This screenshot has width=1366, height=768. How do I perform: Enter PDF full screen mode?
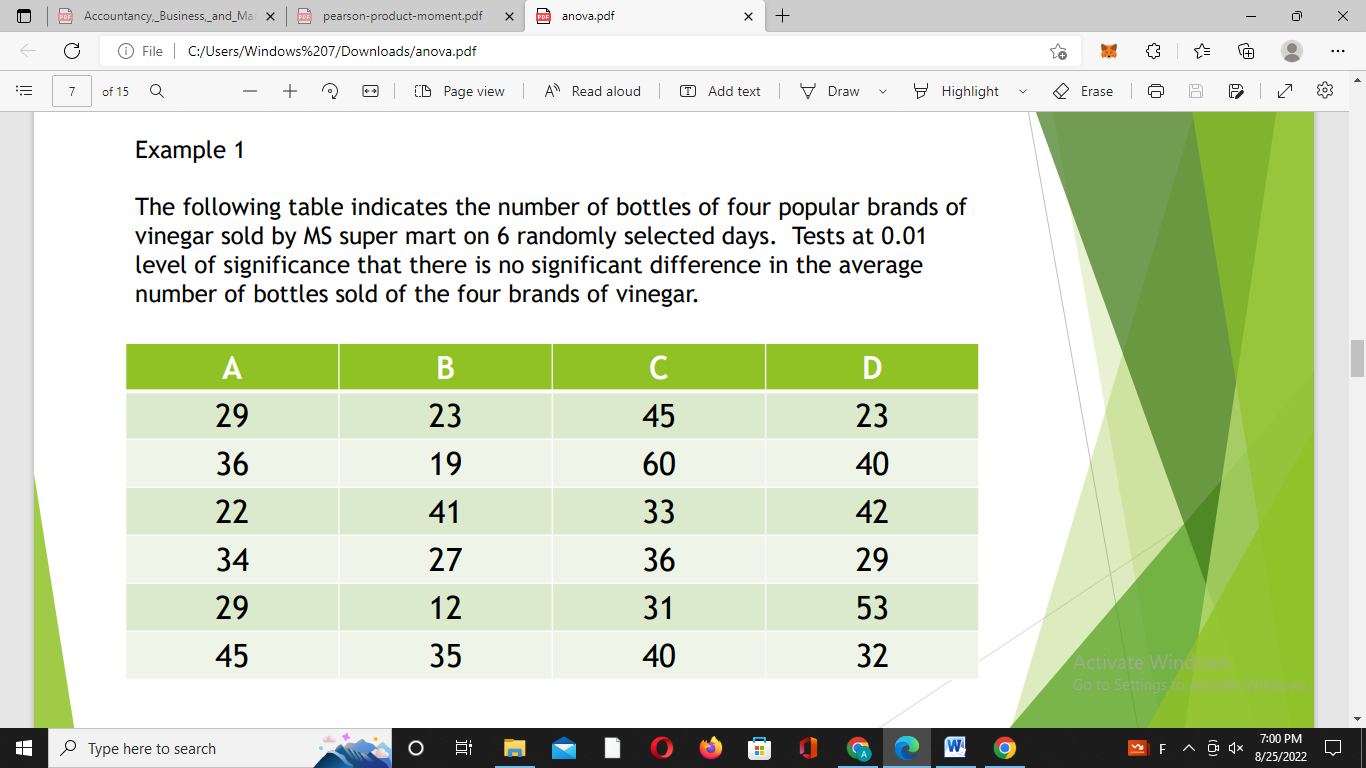pyautogui.click(x=1285, y=91)
